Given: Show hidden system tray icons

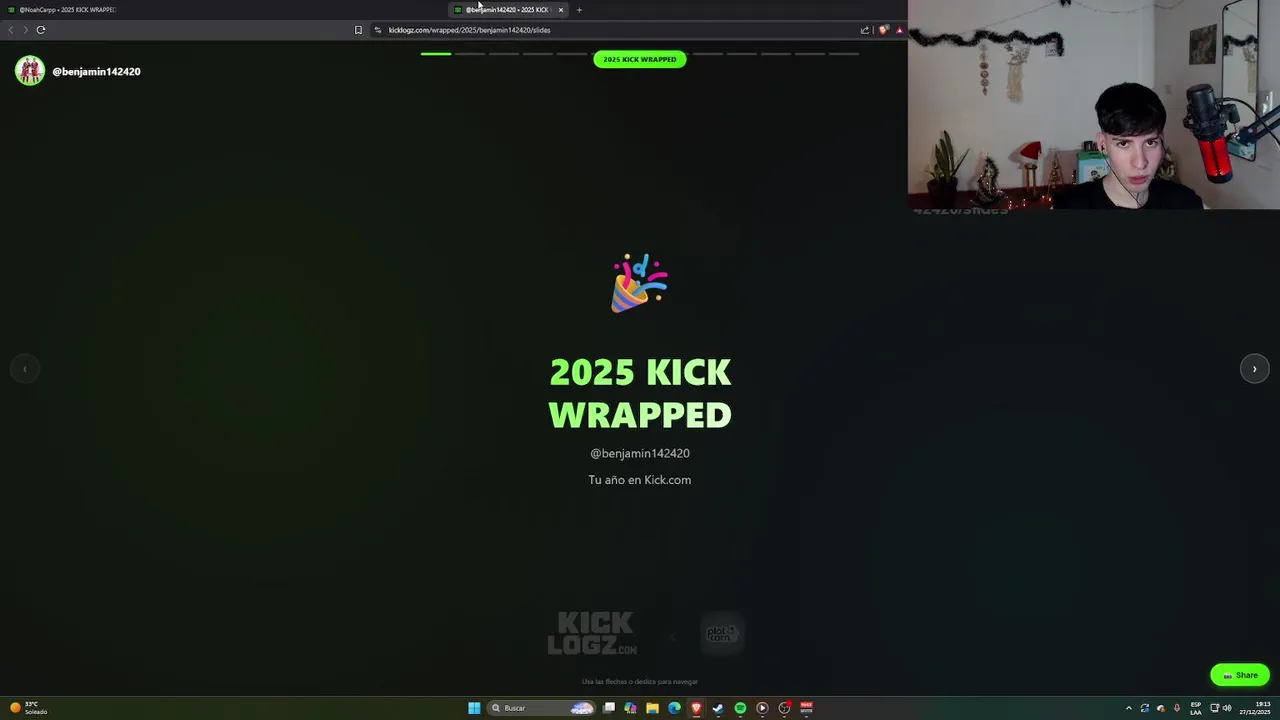Looking at the screenshot, I should point(1129,708).
